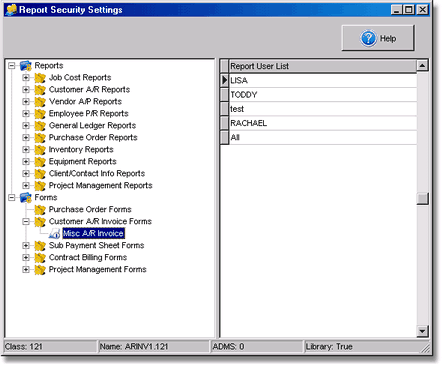Viewport: 443px width, 366px height.
Task: Select user TODDY in the list
Action: click(x=323, y=95)
